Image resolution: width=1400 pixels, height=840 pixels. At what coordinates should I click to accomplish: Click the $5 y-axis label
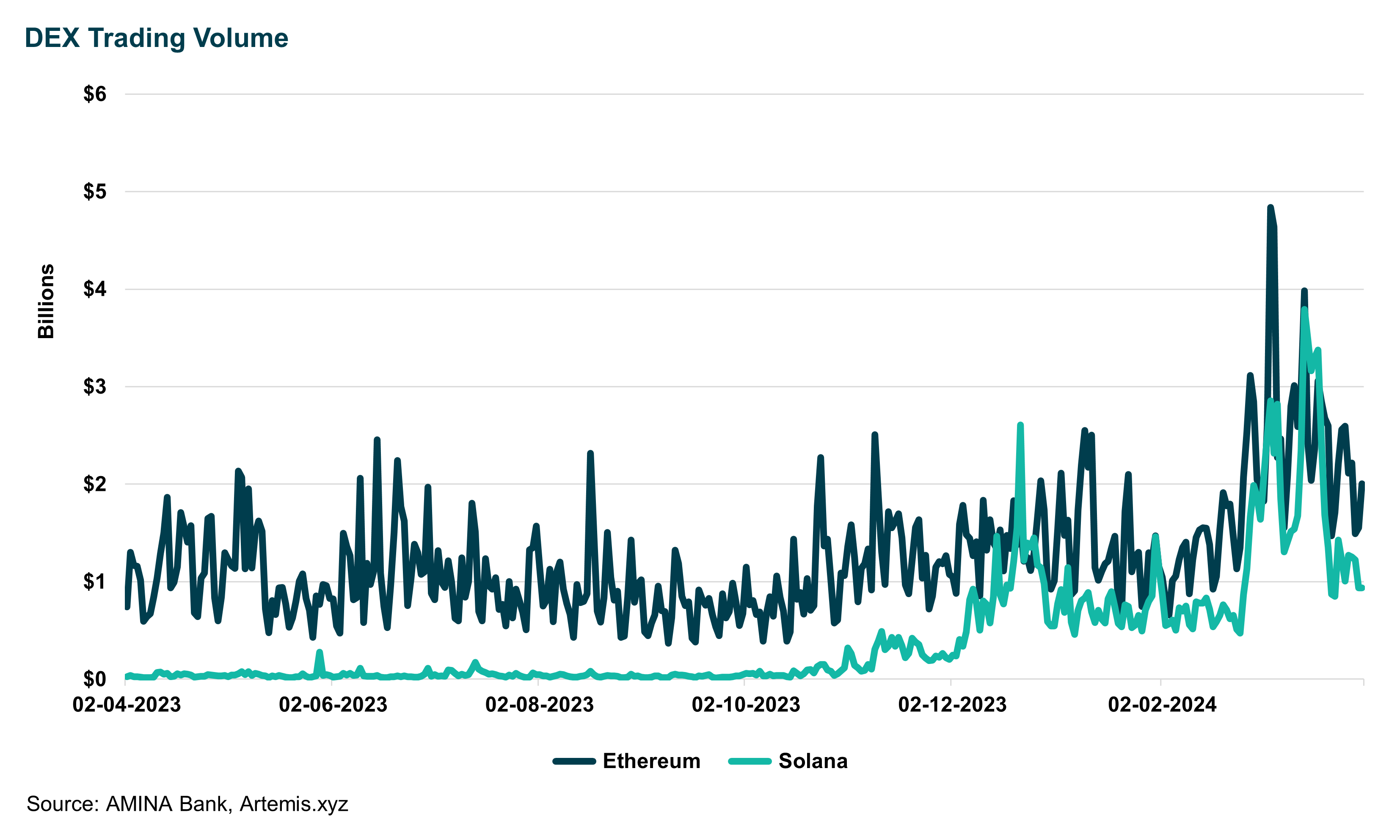[x=94, y=192]
